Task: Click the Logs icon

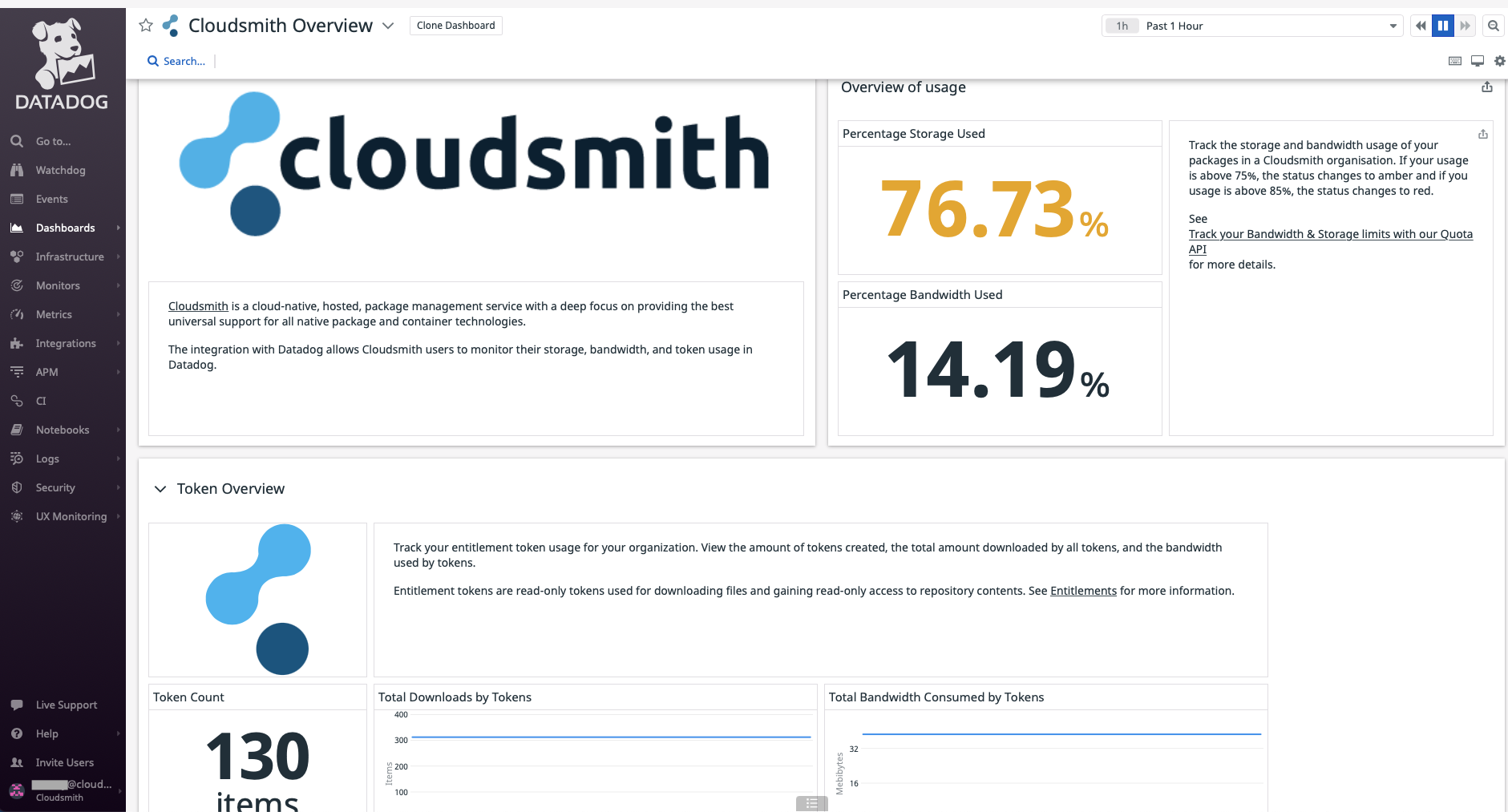Action: coord(17,459)
